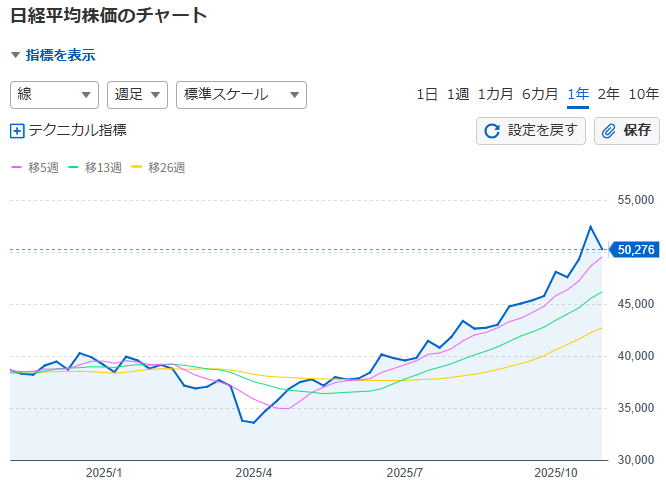Click the paperclip icon in 保存 button
This screenshot has width=666, height=487.
[609, 130]
